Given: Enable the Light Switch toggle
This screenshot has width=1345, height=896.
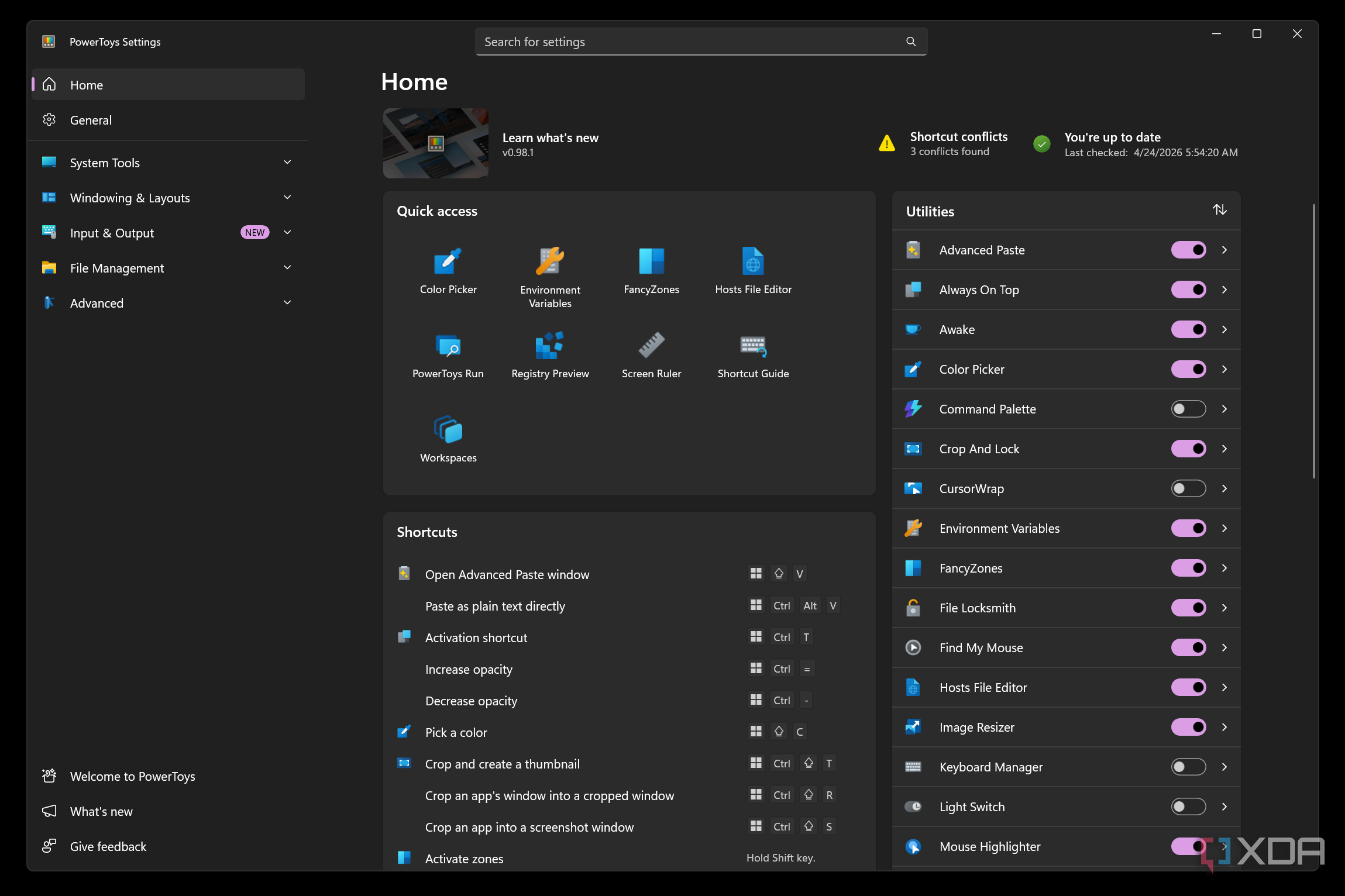Looking at the screenshot, I should 1188,807.
